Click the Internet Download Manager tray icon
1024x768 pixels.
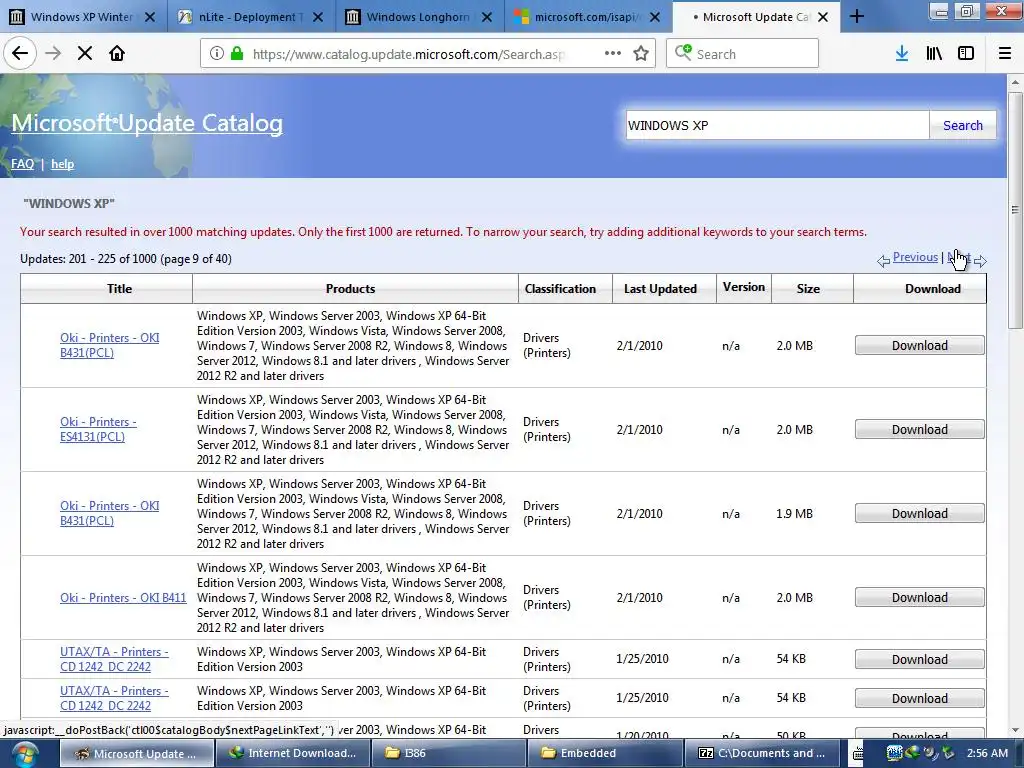tap(912, 753)
